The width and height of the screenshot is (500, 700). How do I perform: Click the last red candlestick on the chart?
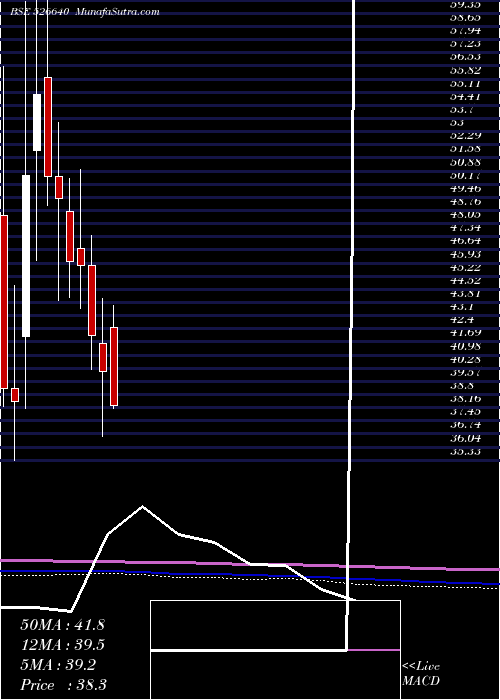[114, 366]
